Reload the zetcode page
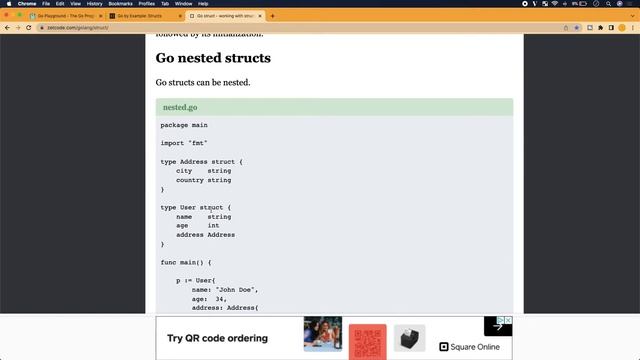Viewport: 640px width, 360px height. coord(29,28)
